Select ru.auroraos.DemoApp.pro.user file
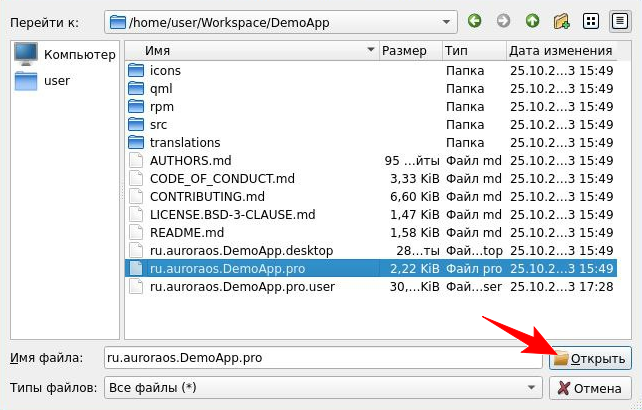The width and height of the screenshot is (642, 410). tap(242, 287)
